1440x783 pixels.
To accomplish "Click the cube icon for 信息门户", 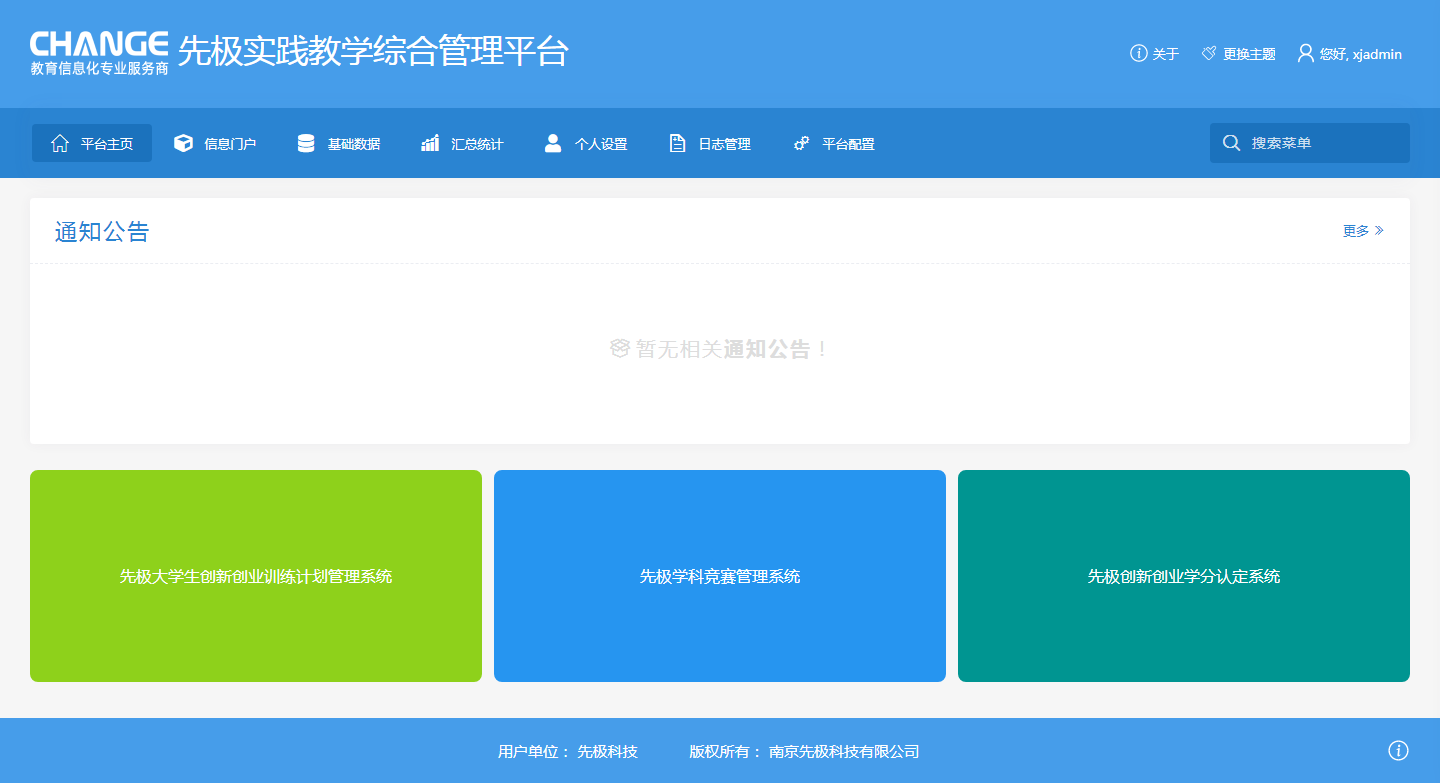I will click(x=183, y=143).
